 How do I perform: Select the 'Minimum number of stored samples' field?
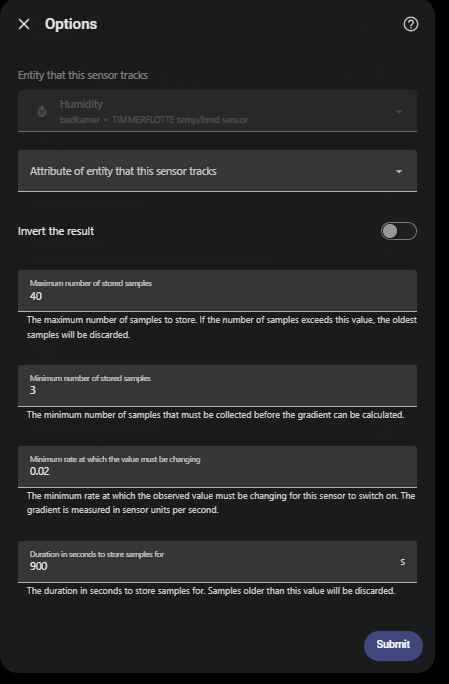click(x=217, y=386)
